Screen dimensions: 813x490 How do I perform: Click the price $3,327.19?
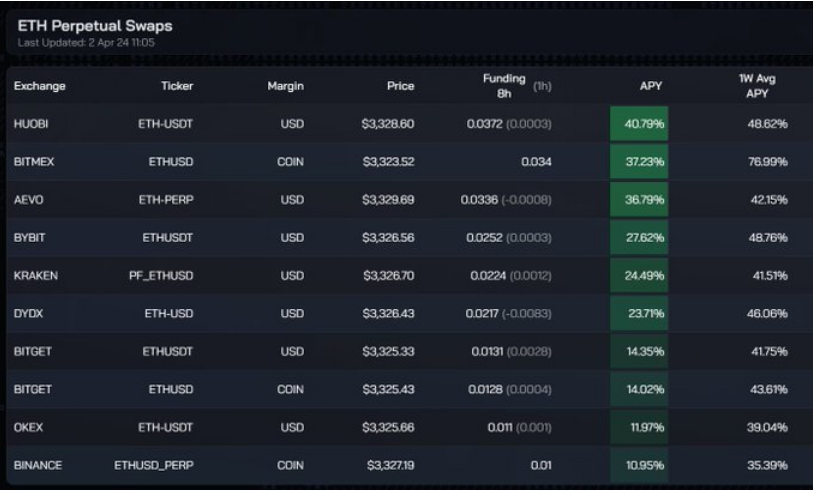(x=390, y=465)
